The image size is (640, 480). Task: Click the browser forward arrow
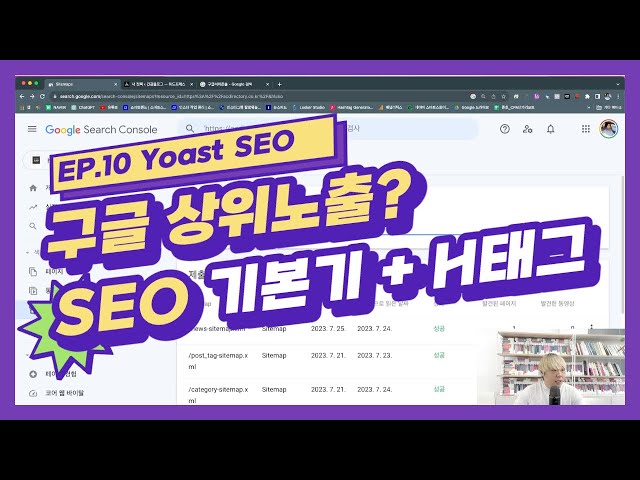coord(32,96)
